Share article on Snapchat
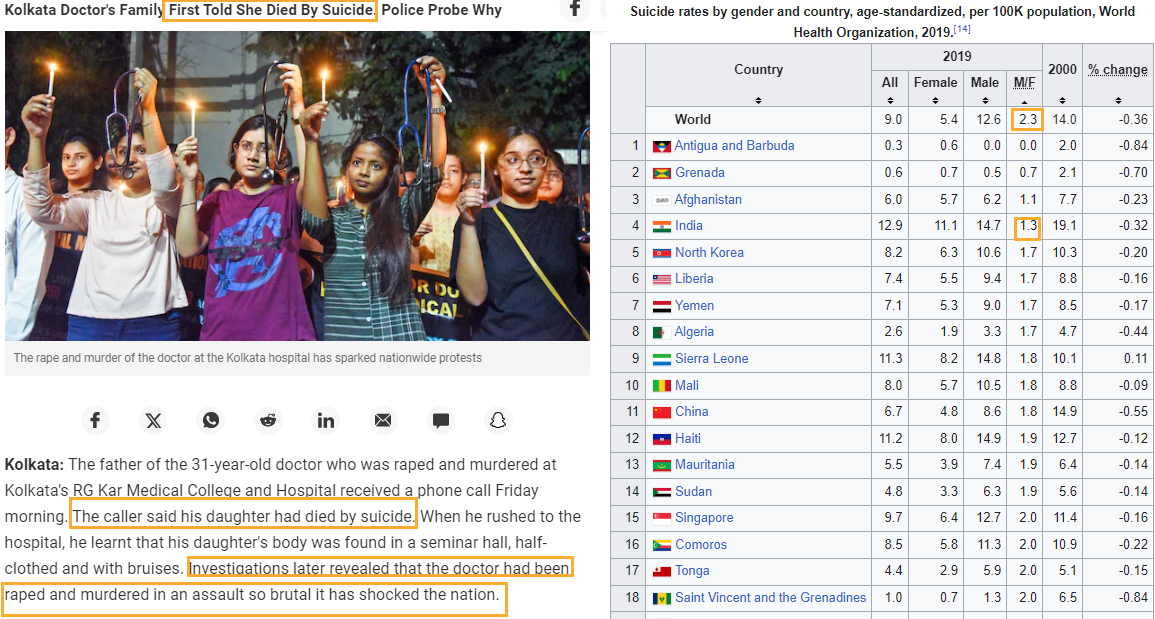Viewport: 1155px width, 619px height. [x=499, y=421]
